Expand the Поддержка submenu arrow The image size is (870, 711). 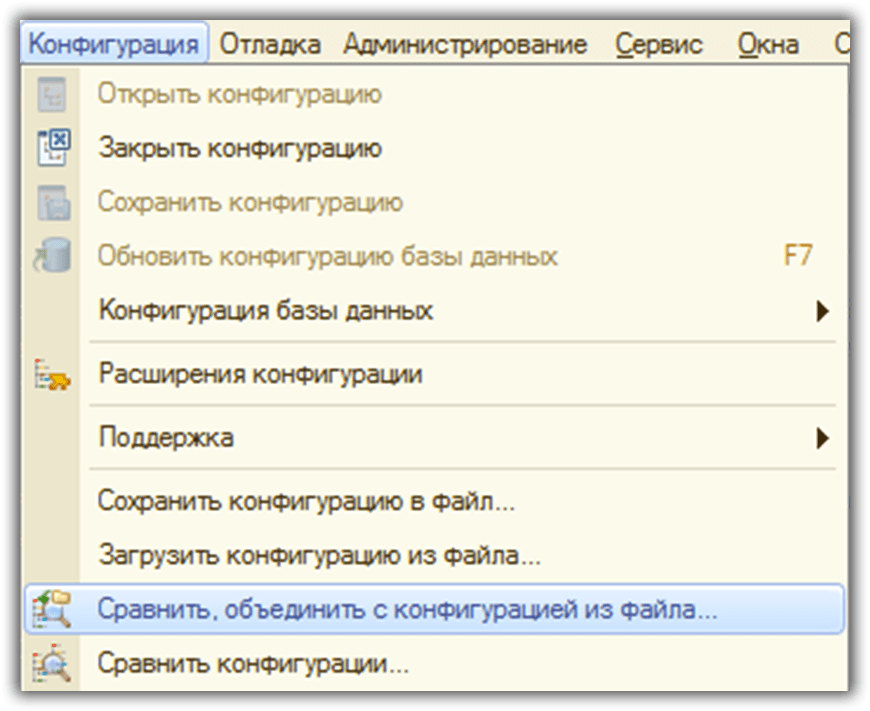point(822,438)
